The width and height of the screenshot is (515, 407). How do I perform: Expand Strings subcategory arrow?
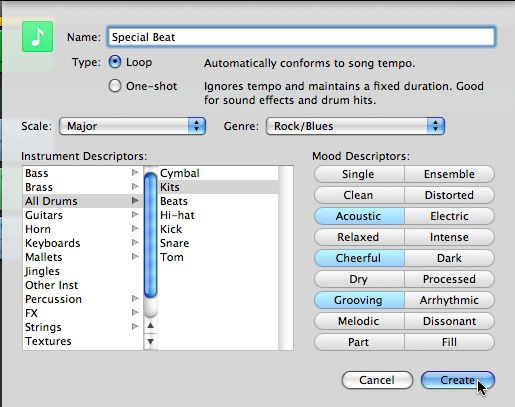pos(135,327)
